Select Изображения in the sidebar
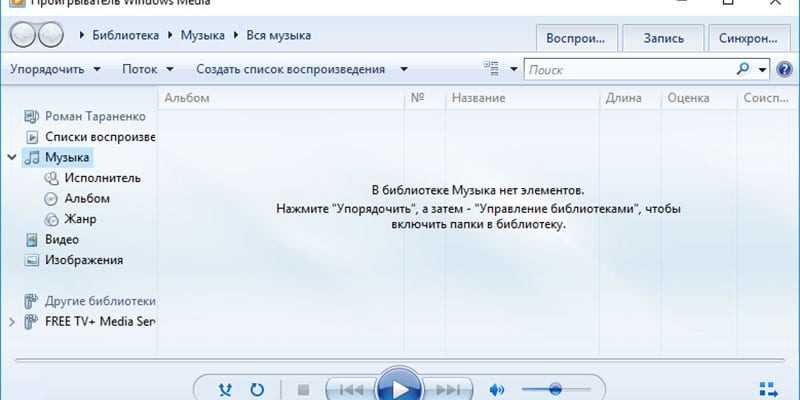Image resolution: width=800 pixels, height=400 pixels. (84, 260)
